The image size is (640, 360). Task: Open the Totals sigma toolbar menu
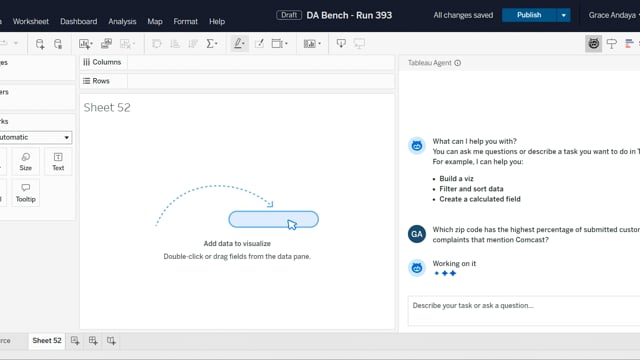[x=212, y=44]
